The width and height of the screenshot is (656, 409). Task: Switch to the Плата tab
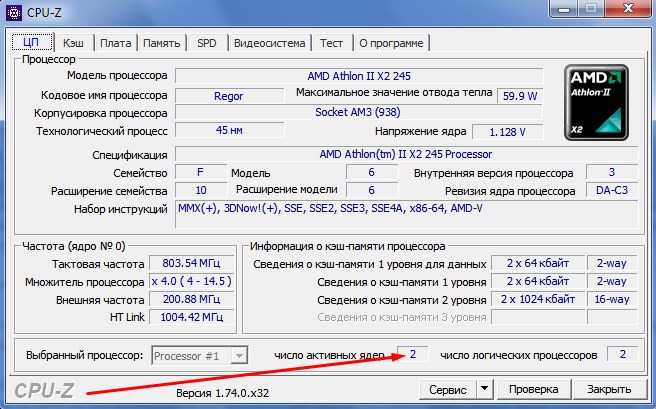click(x=115, y=43)
